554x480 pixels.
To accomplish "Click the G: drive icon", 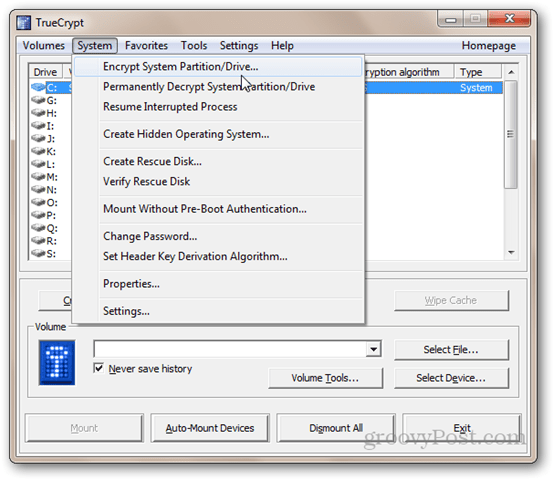I will coord(38,100).
